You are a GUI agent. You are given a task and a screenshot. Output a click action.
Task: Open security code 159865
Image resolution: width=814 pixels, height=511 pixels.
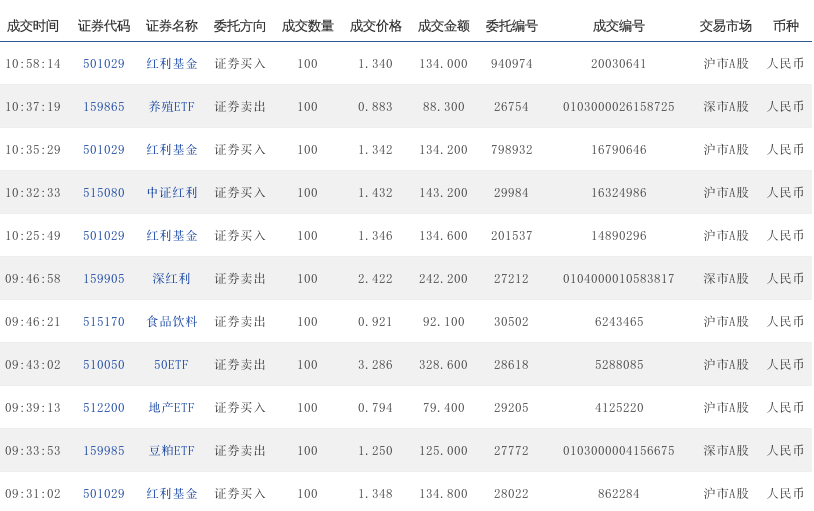pyautogui.click(x=104, y=107)
